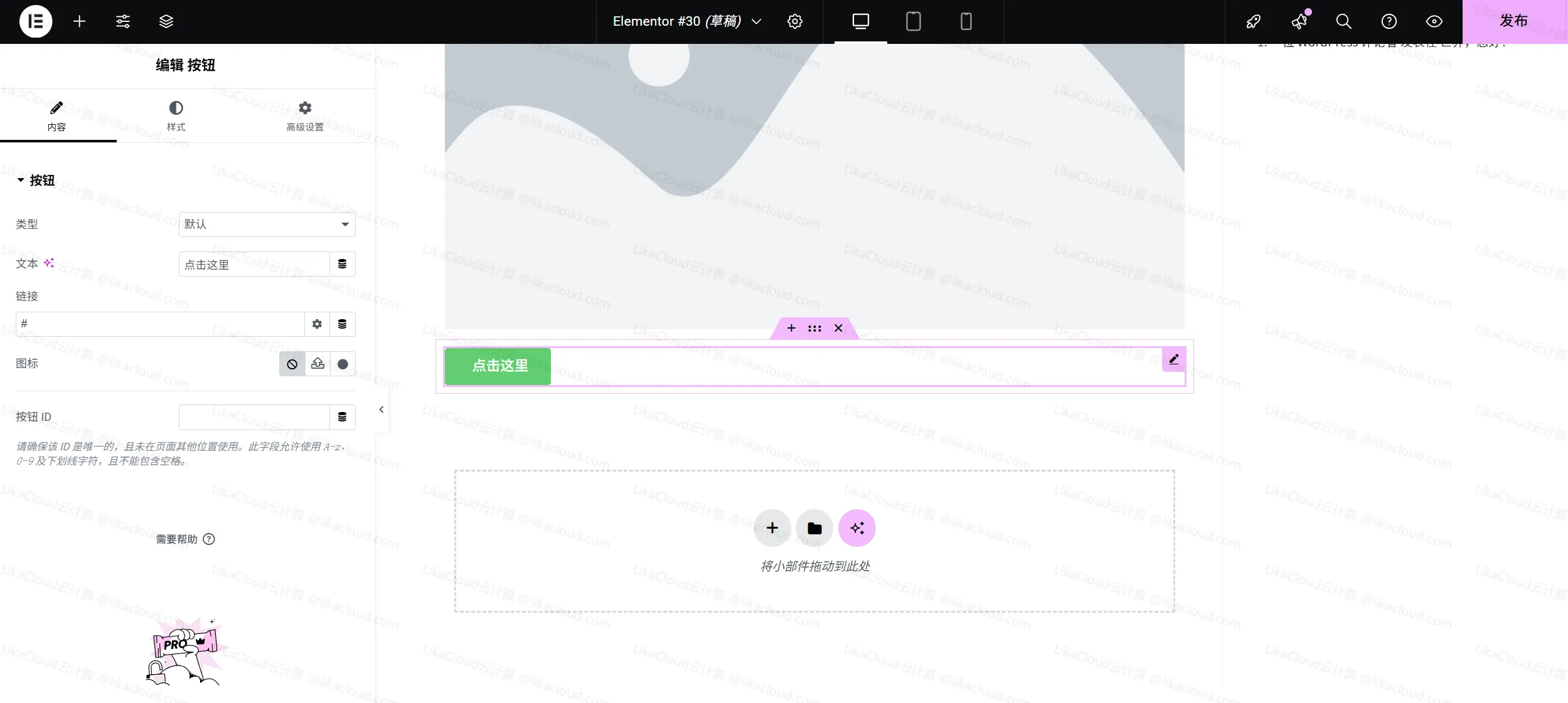Switch to the 高级设置 tab
Screen dimensions: 1568x703
[304, 116]
